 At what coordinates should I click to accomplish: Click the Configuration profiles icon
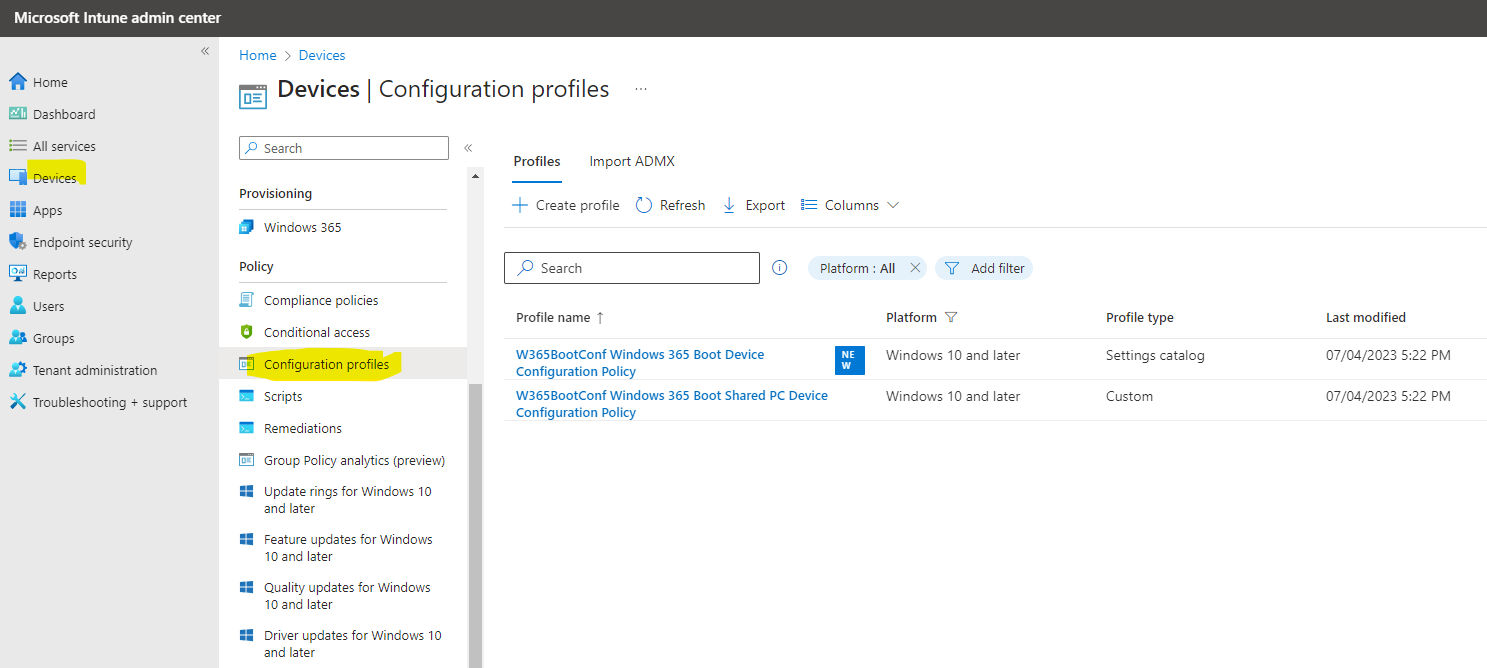[x=247, y=364]
